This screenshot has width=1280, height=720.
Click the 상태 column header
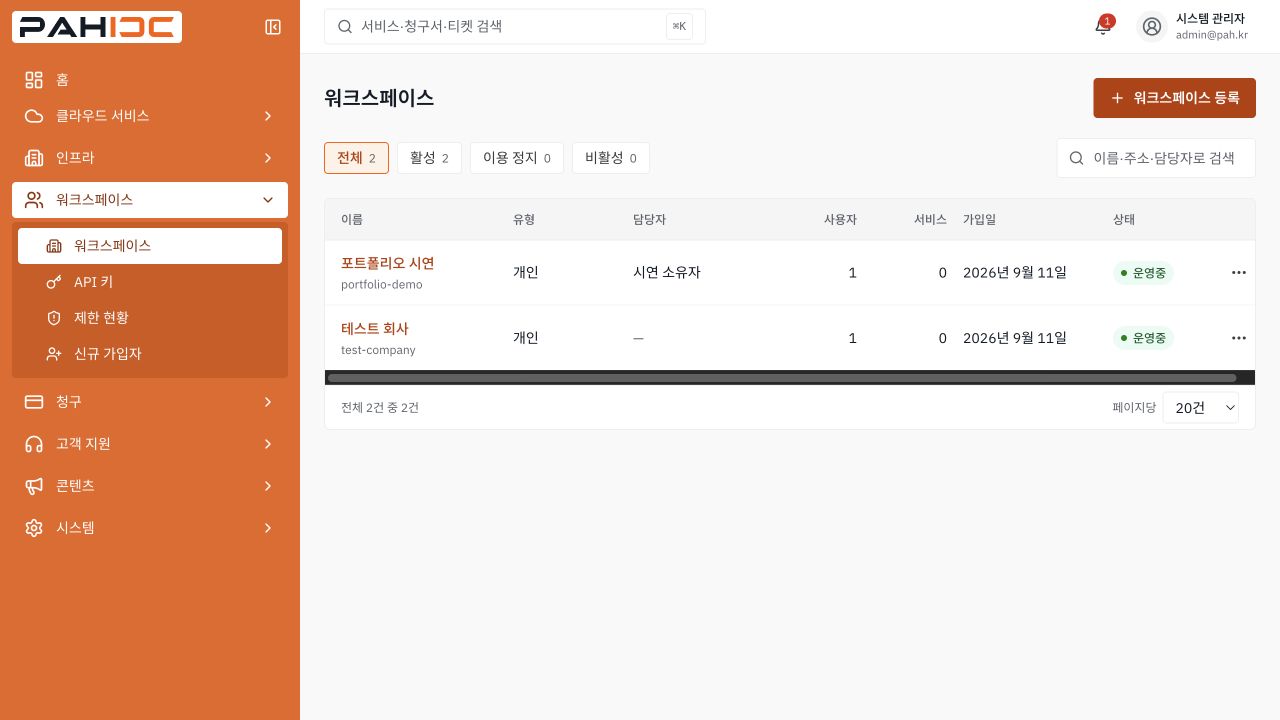[1124, 219]
